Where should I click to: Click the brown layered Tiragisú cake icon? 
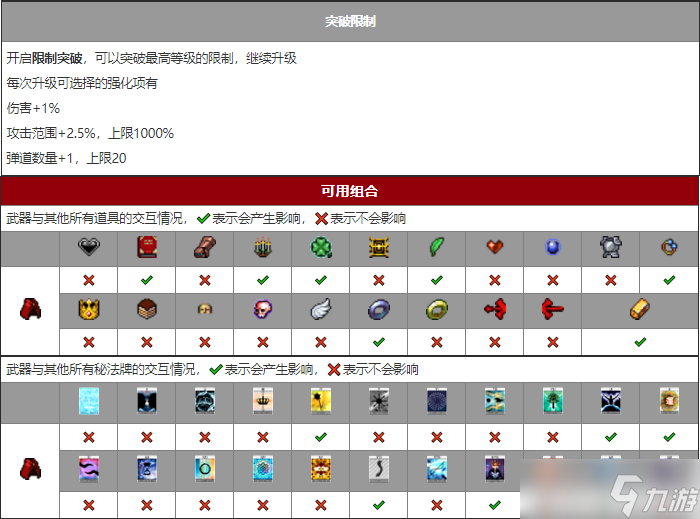[147, 309]
